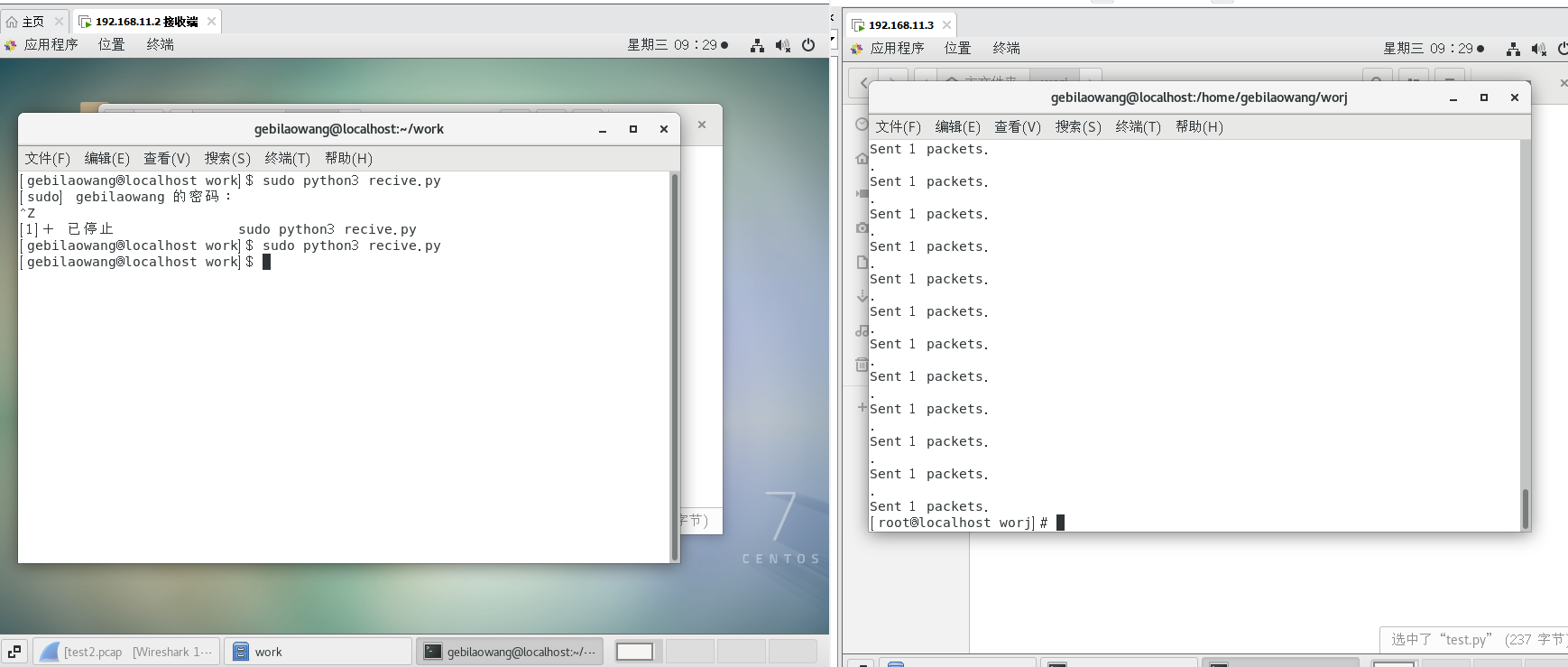Viewport: 1568px width, 667px height.
Task: Open Videos sidebar icon in file manager
Action: pyautogui.click(x=862, y=193)
